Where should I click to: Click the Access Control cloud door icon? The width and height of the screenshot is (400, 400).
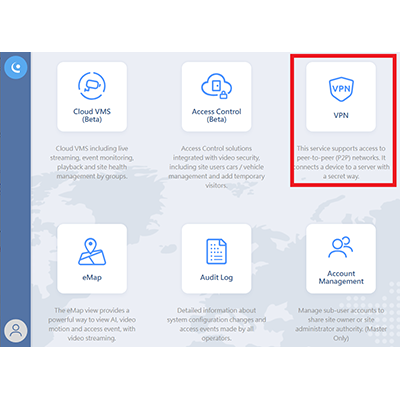click(x=217, y=86)
